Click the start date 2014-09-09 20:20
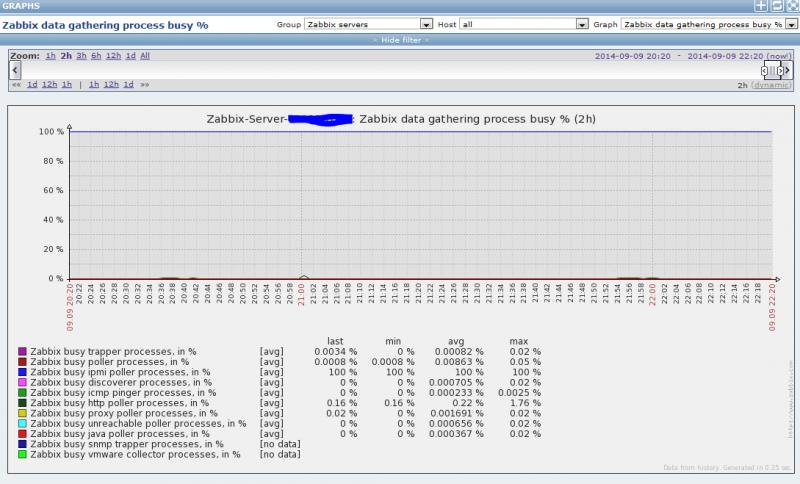This screenshot has width=800, height=484. tap(633, 56)
